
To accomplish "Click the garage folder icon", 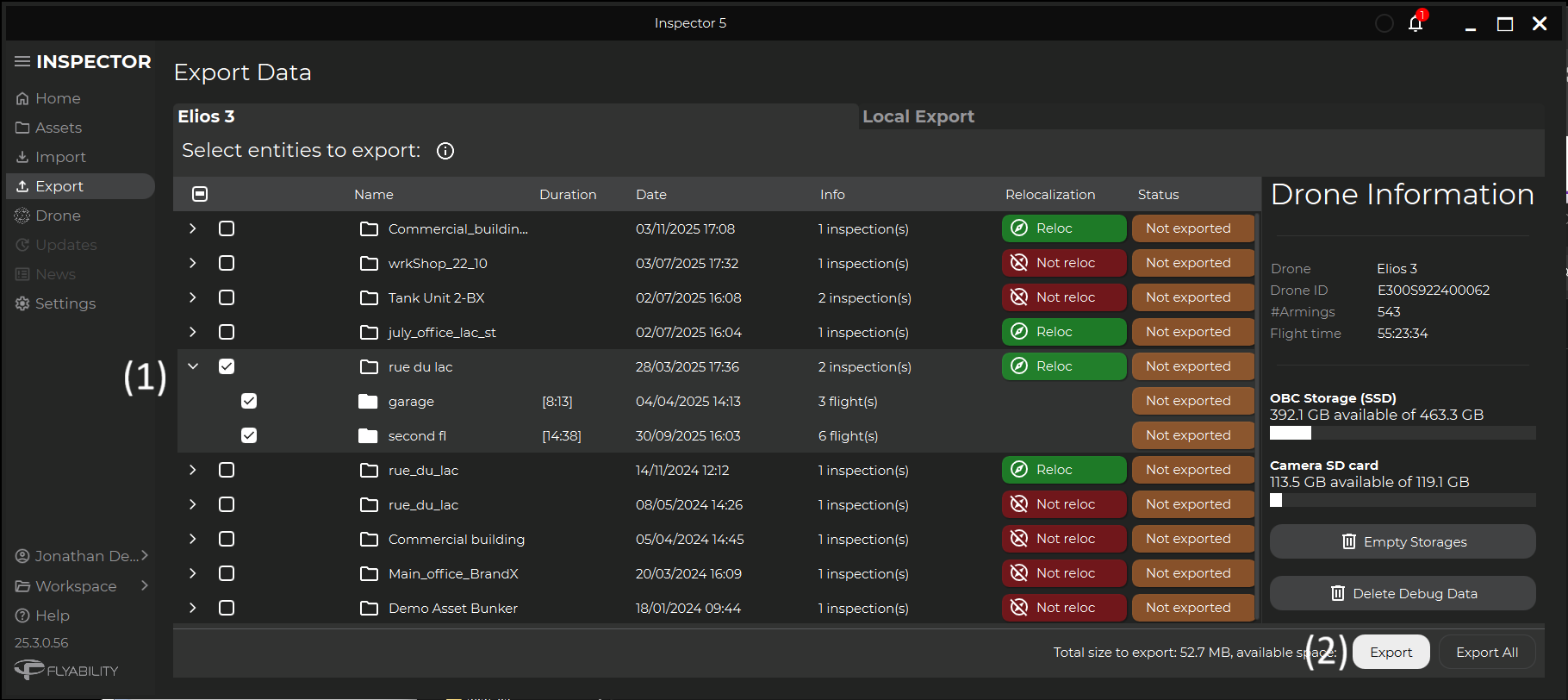I will (368, 401).
